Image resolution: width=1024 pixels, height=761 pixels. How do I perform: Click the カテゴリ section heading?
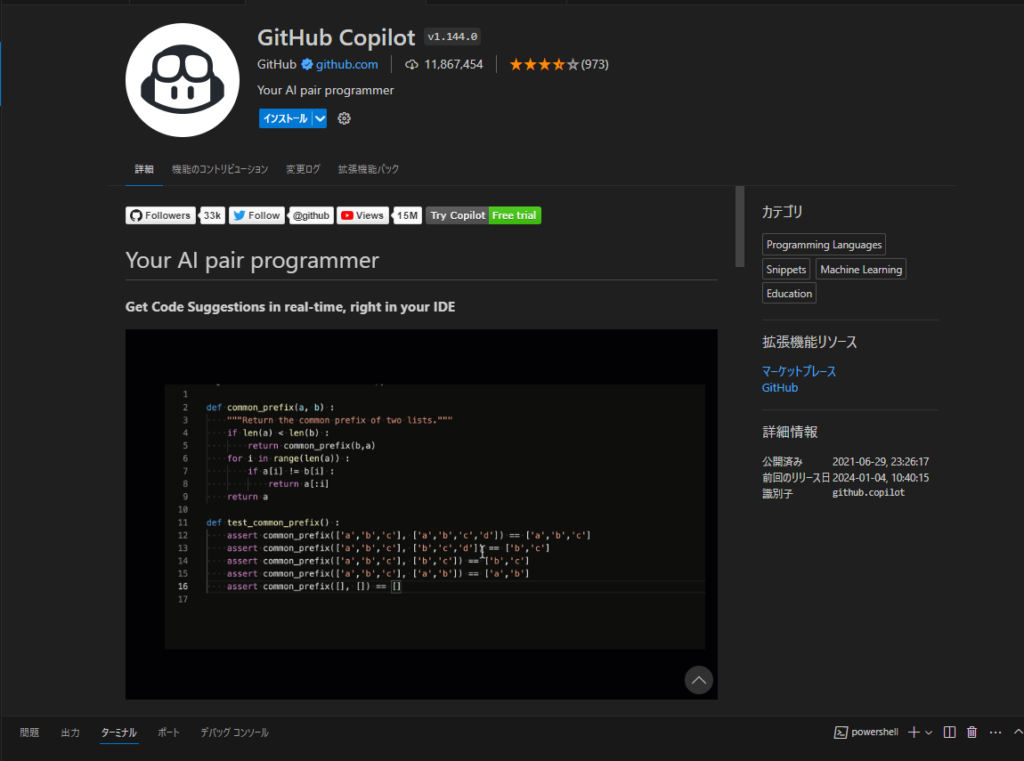coord(782,212)
